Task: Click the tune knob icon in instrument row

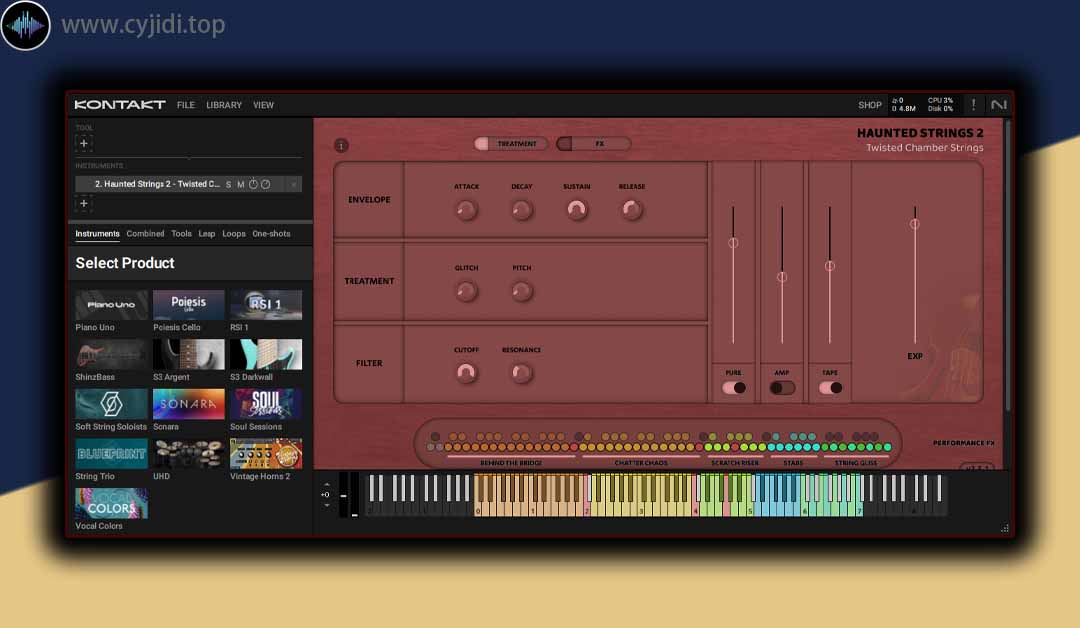Action: coord(253,184)
